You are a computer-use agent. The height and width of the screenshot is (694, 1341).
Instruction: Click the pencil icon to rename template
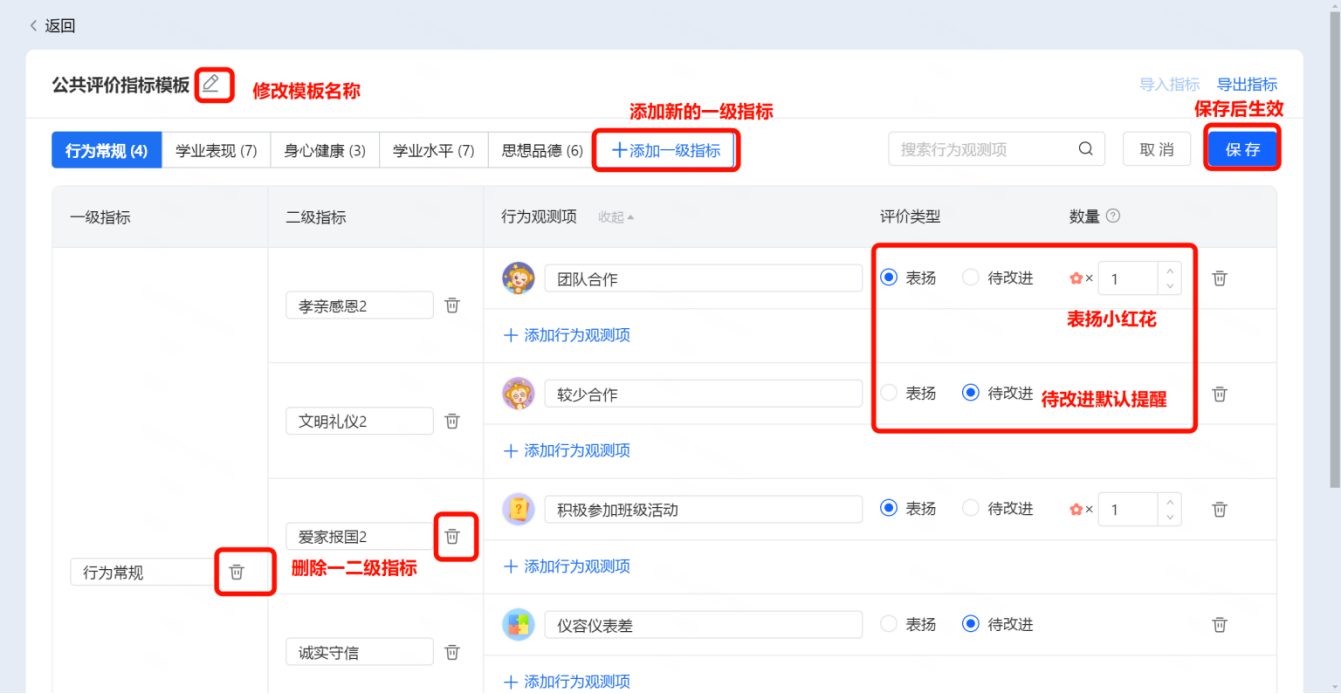211,84
